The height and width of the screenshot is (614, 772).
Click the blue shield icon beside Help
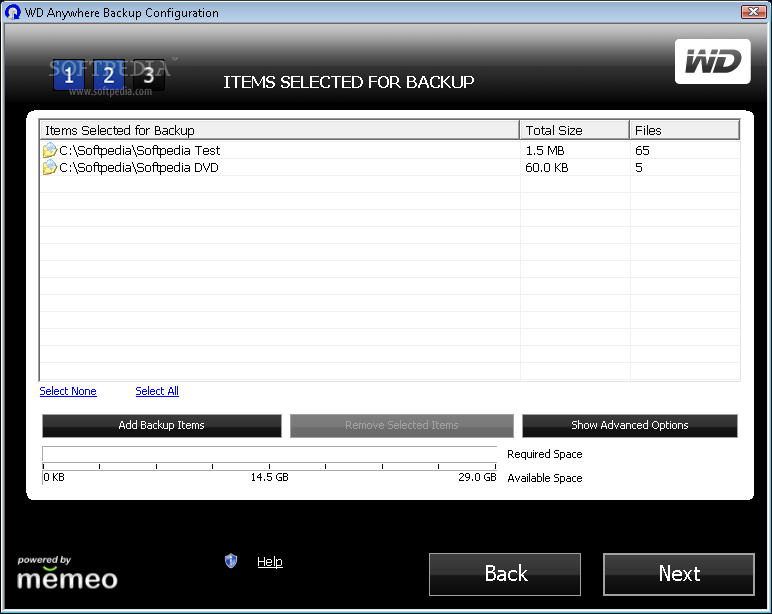click(x=231, y=561)
